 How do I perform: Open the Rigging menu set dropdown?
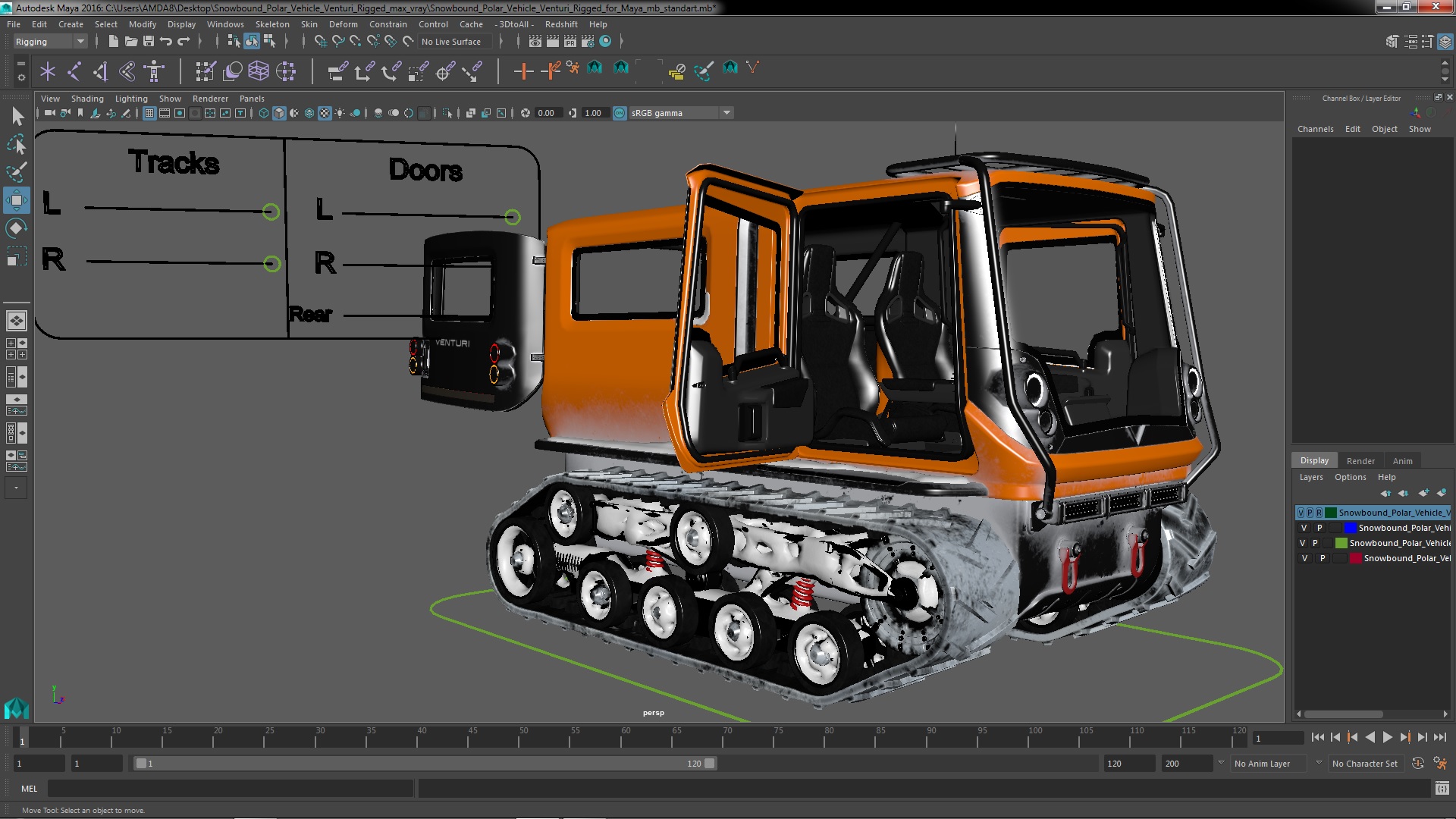click(50, 42)
